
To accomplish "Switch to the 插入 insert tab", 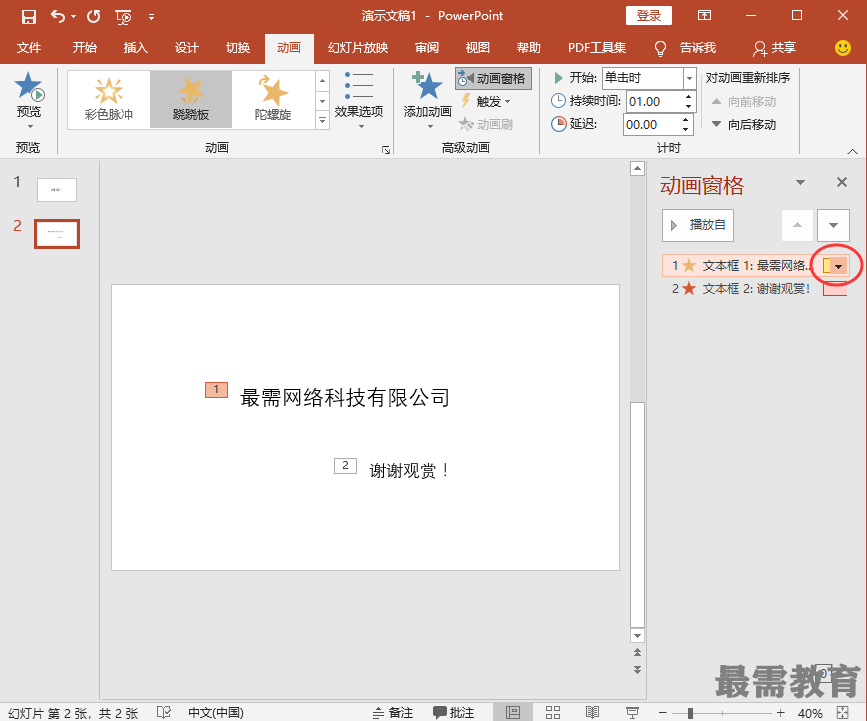I will (135, 48).
